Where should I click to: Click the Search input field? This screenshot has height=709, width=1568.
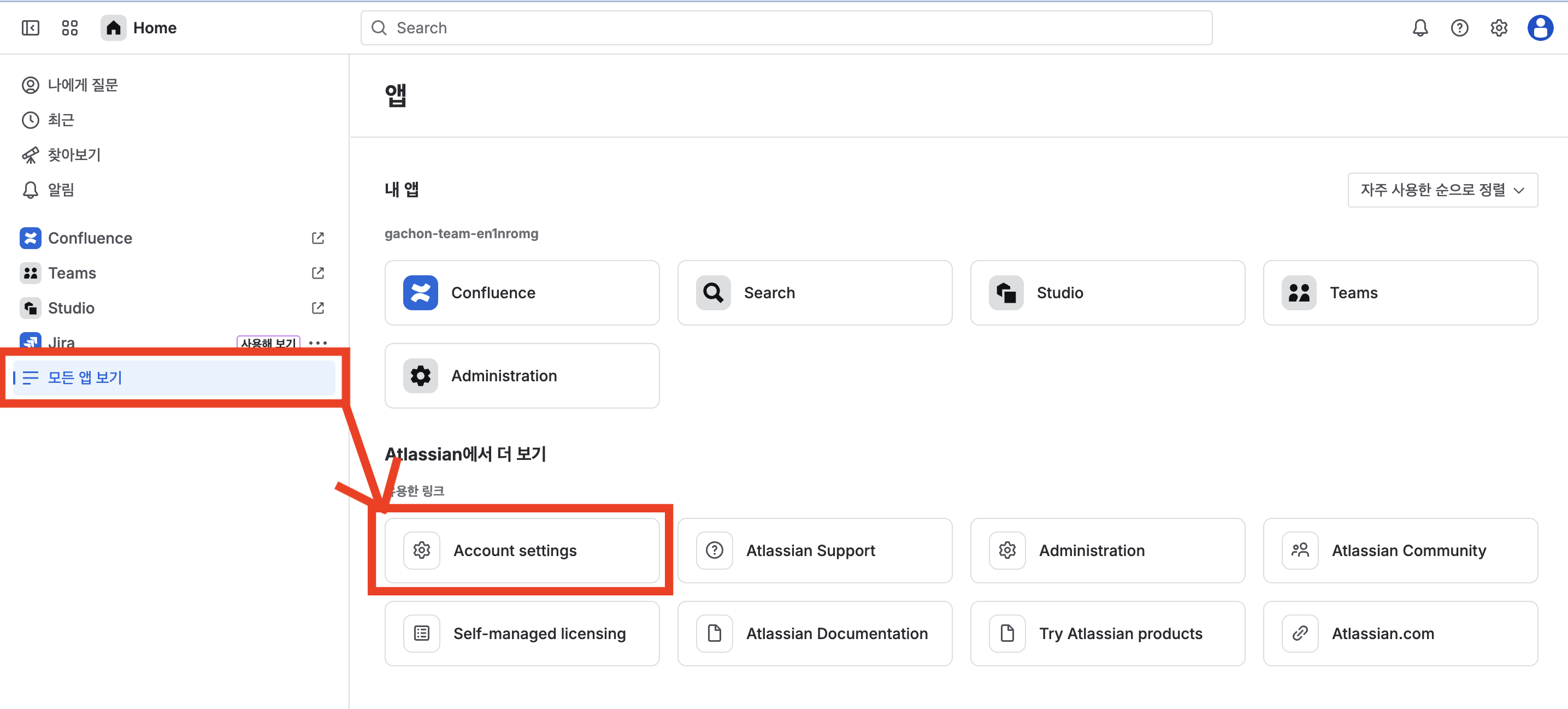click(785, 28)
